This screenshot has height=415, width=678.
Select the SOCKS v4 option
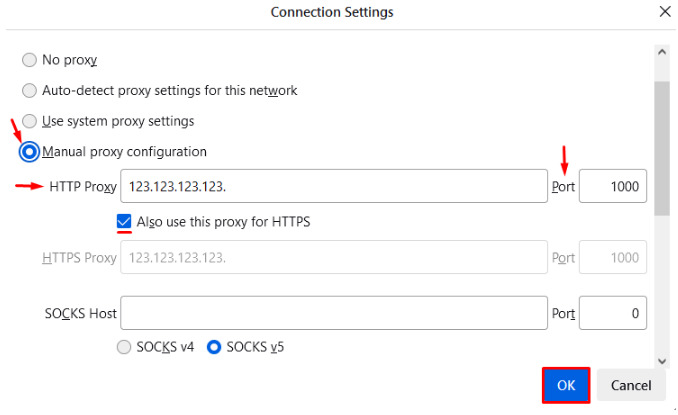pos(125,348)
